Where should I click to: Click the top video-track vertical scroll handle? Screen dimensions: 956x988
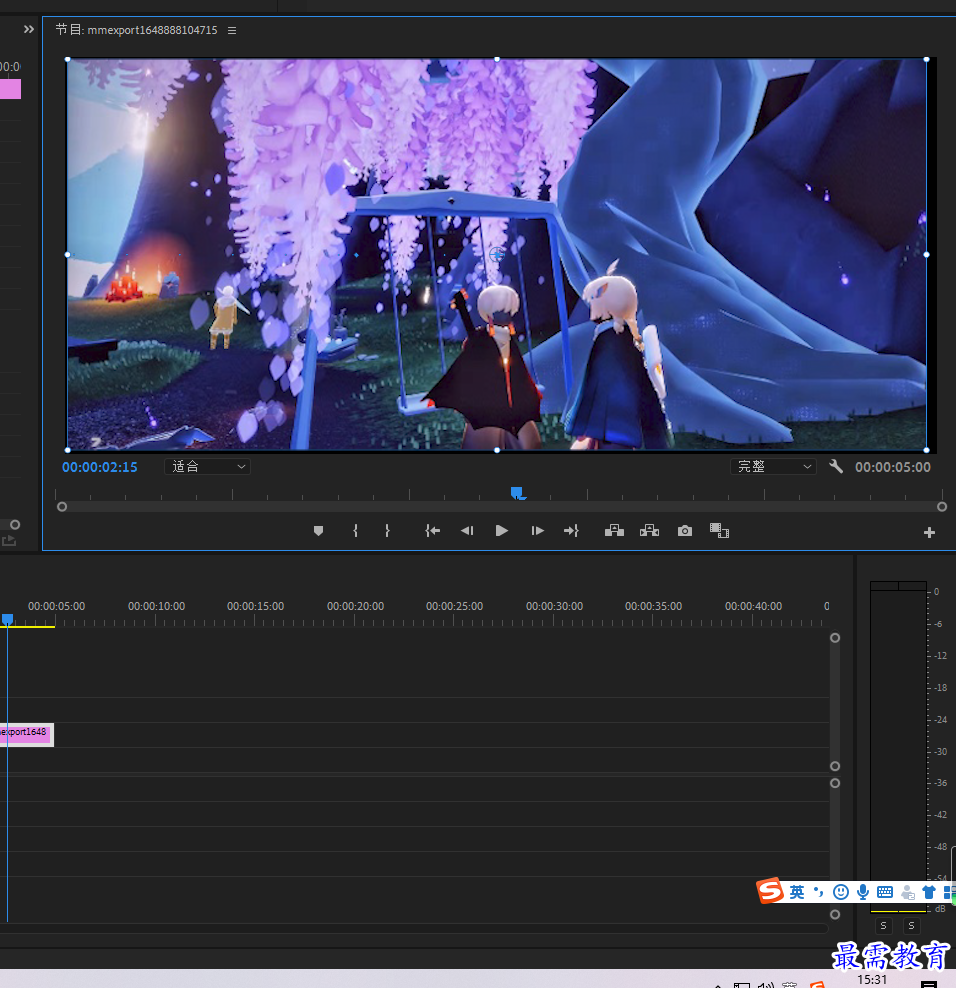pyautogui.click(x=835, y=638)
